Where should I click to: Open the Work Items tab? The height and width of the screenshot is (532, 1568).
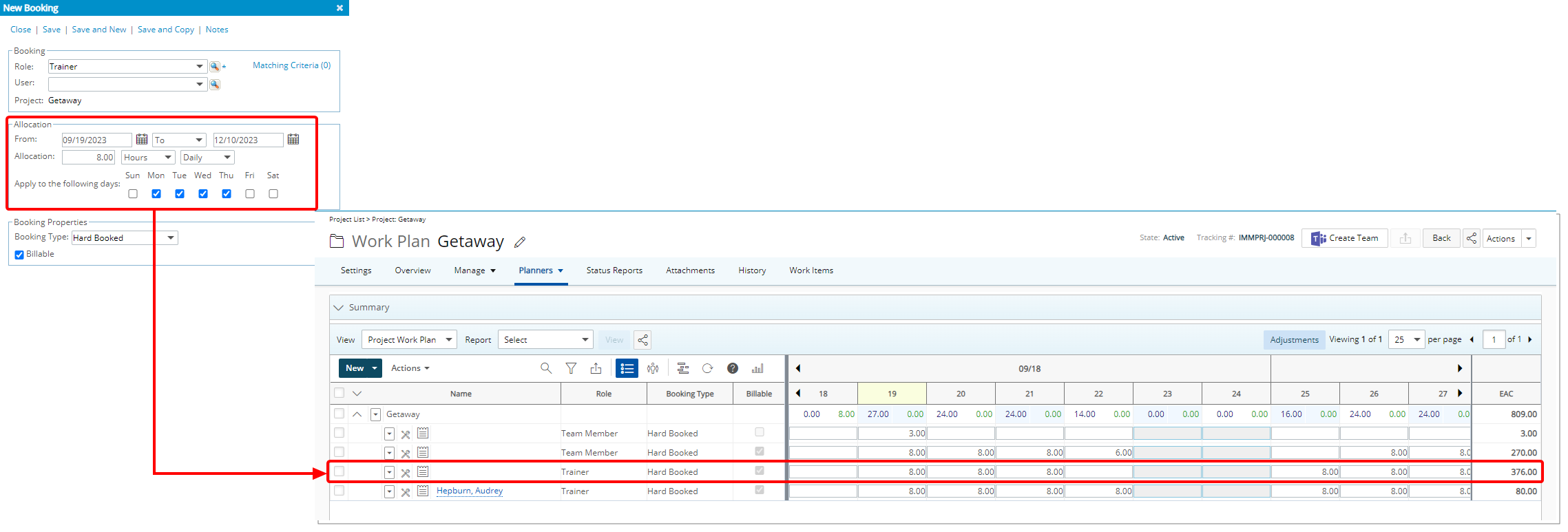click(x=811, y=270)
